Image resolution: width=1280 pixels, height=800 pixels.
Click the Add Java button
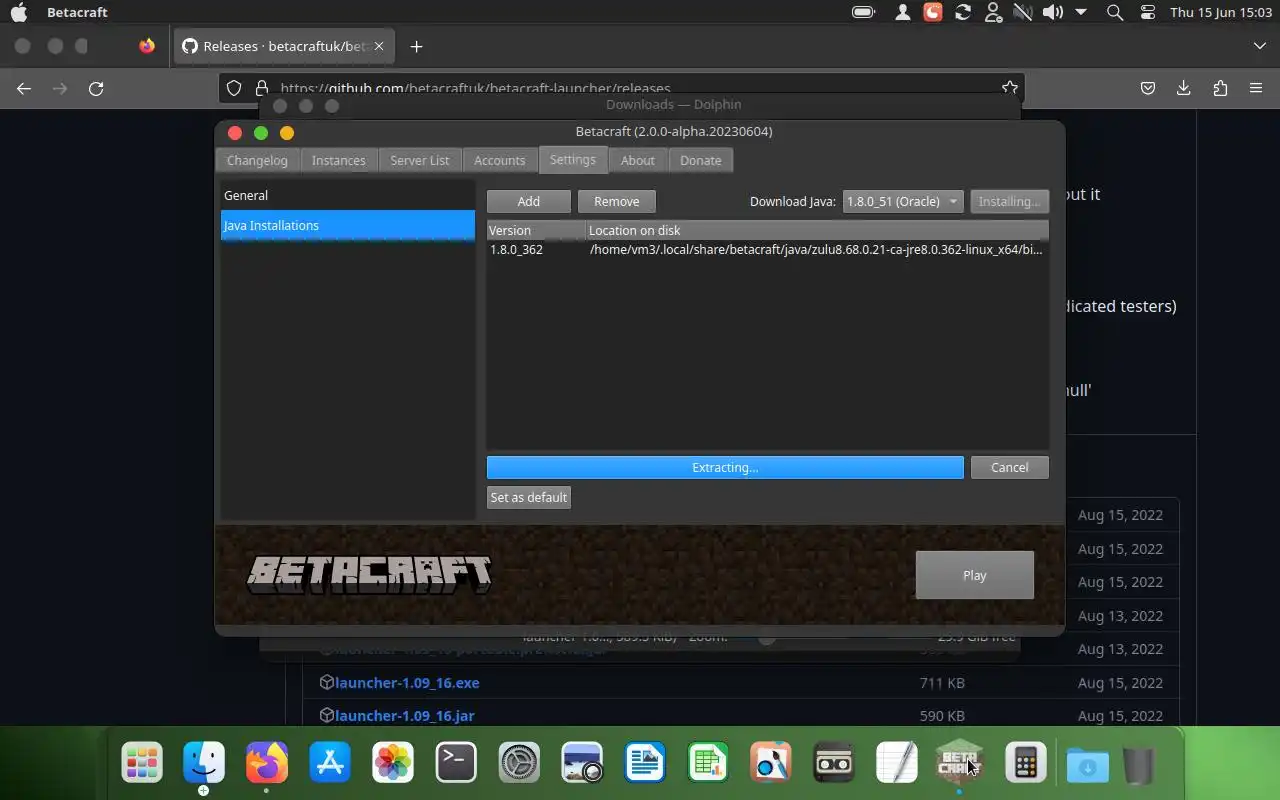click(x=529, y=201)
